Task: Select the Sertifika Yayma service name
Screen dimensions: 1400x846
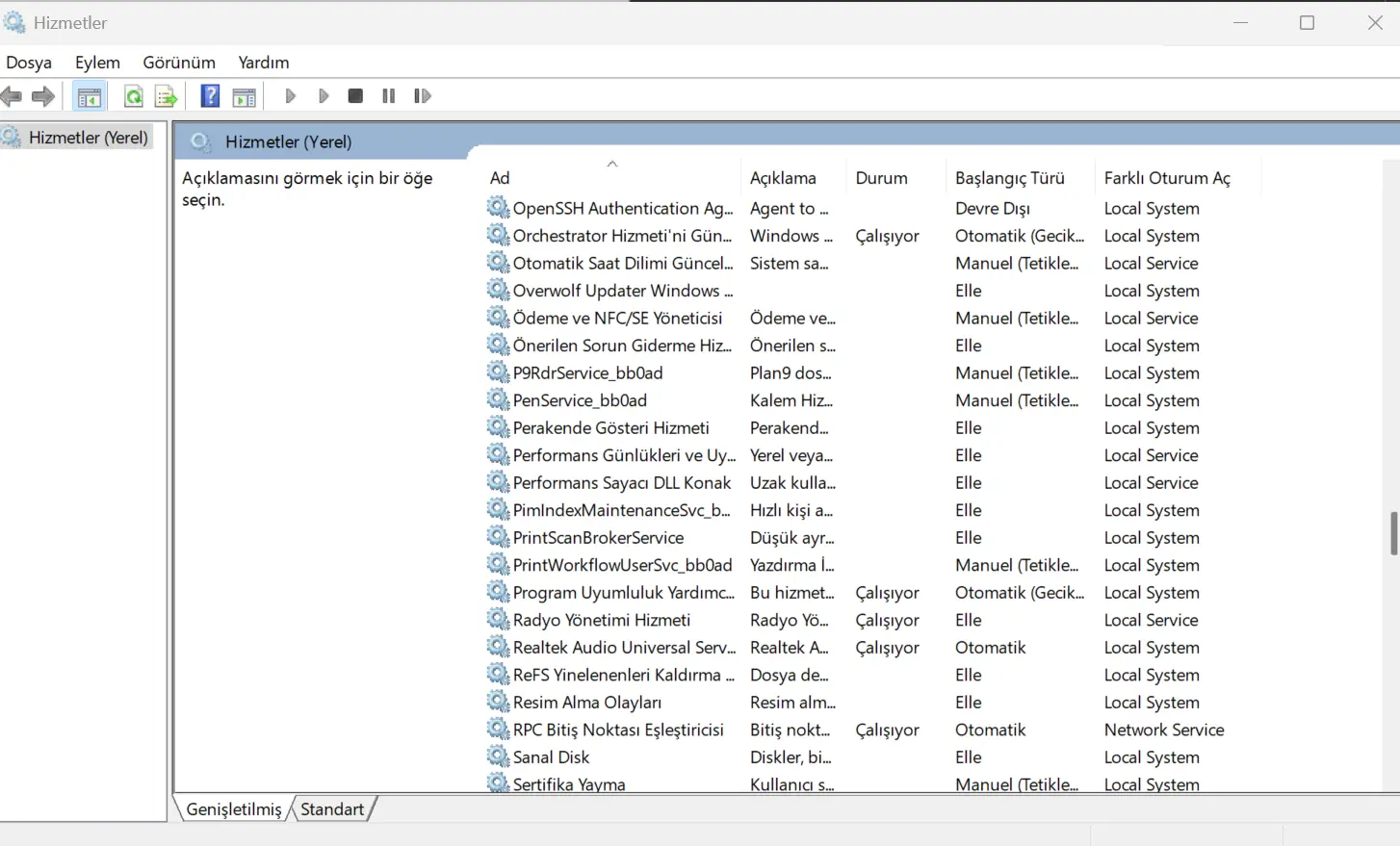Action: 569,784
